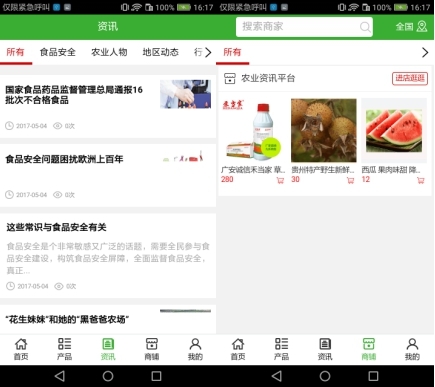This screenshot has width=435, height=387.
Task: Open 商铺 shop icon in left screen
Action: point(152,349)
